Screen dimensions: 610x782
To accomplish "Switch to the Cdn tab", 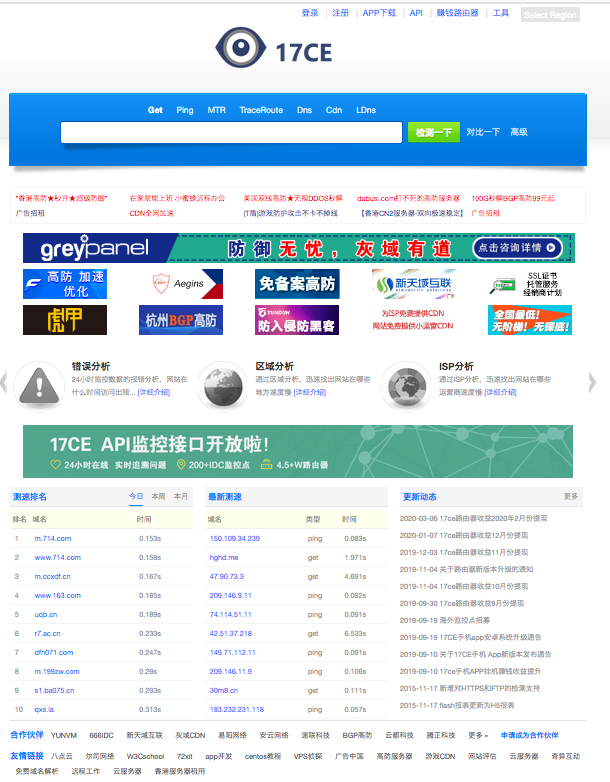I will click(x=334, y=110).
